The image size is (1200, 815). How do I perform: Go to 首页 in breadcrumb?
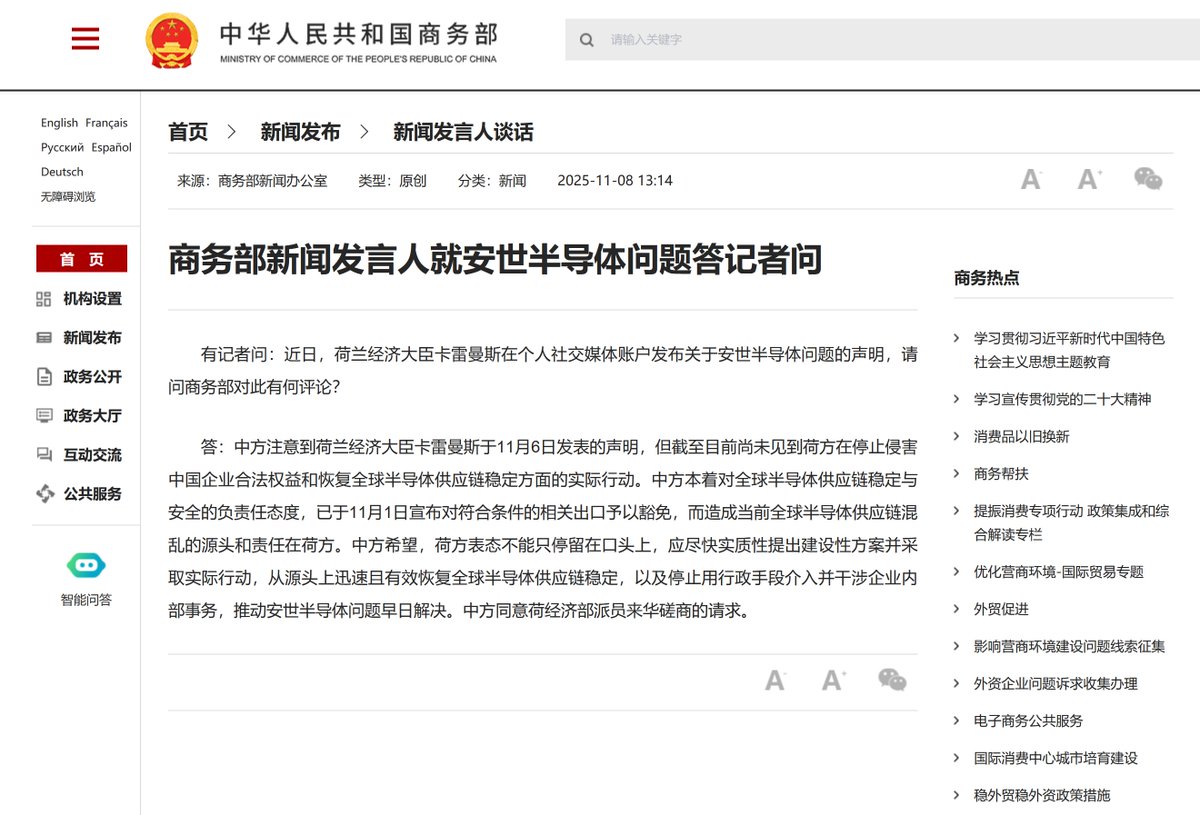[188, 132]
